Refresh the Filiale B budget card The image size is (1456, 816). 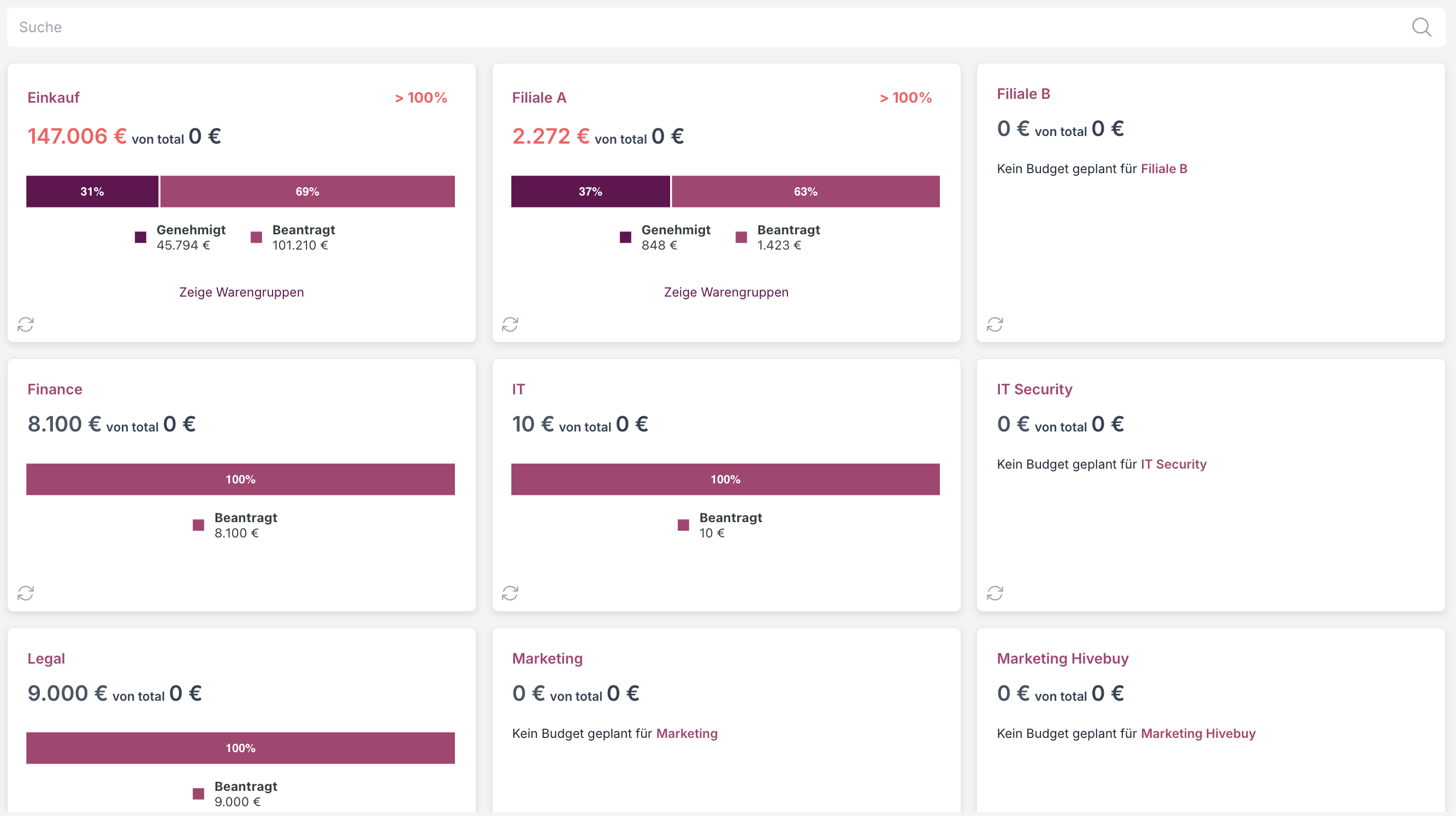click(995, 324)
